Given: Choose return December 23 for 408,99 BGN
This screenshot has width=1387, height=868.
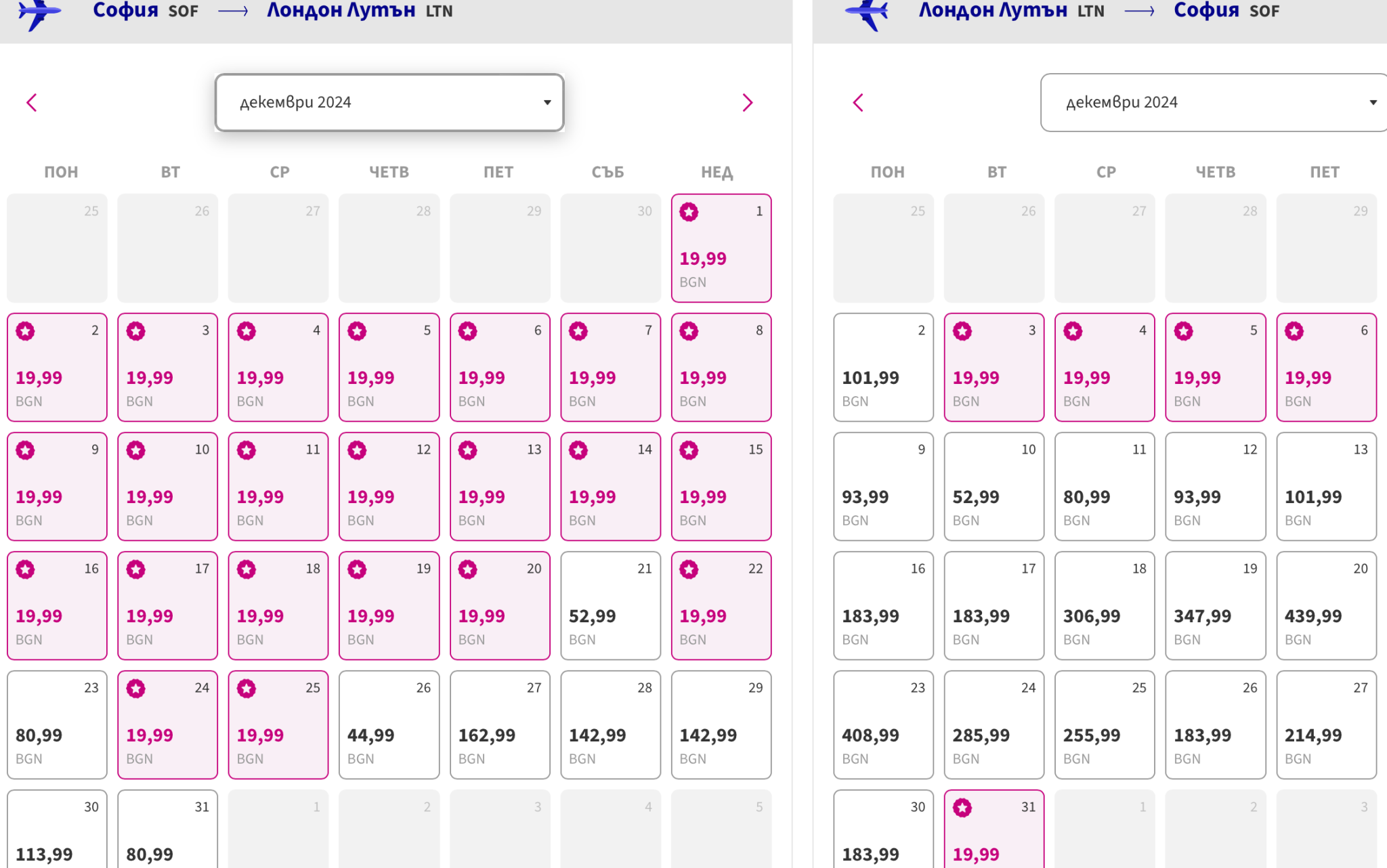Looking at the screenshot, I should point(883,724).
